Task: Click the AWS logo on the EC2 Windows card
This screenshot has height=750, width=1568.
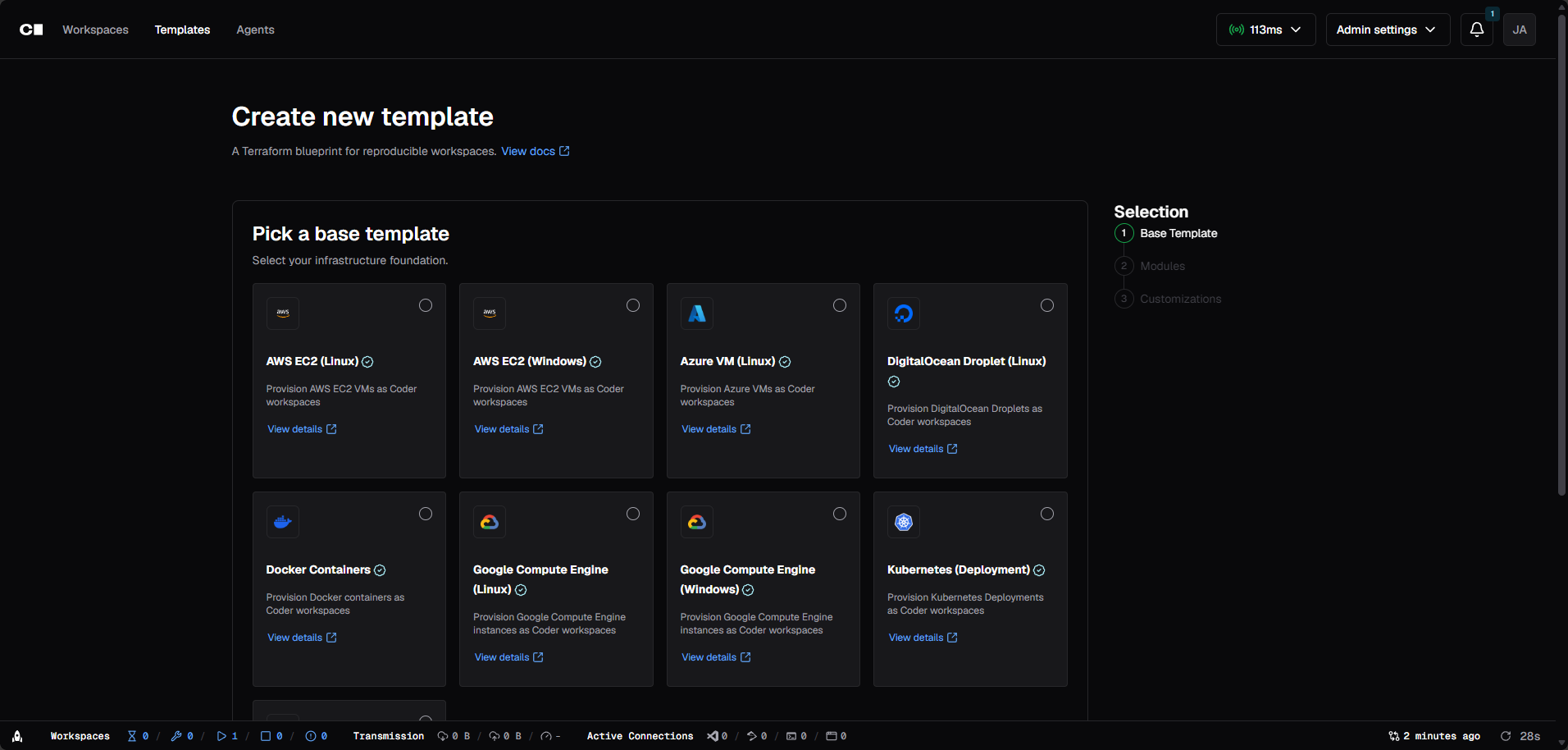Action: tap(490, 313)
